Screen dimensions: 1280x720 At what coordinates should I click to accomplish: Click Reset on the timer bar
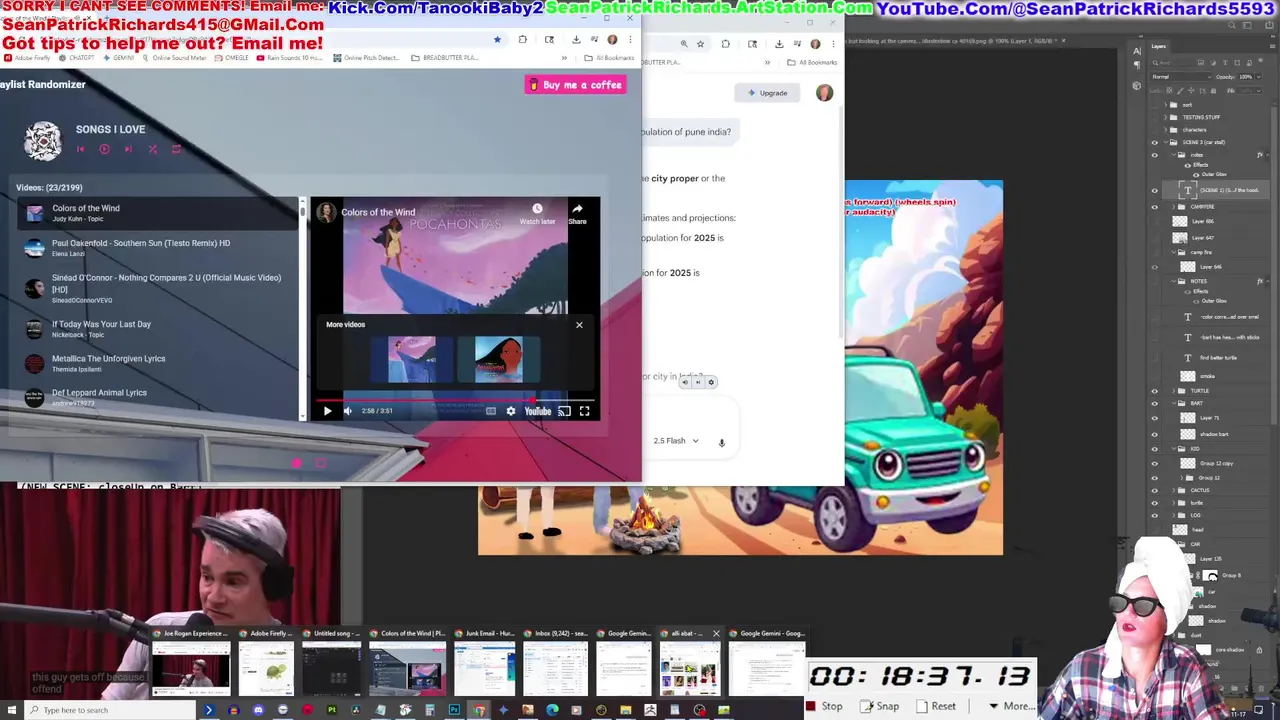point(936,706)
